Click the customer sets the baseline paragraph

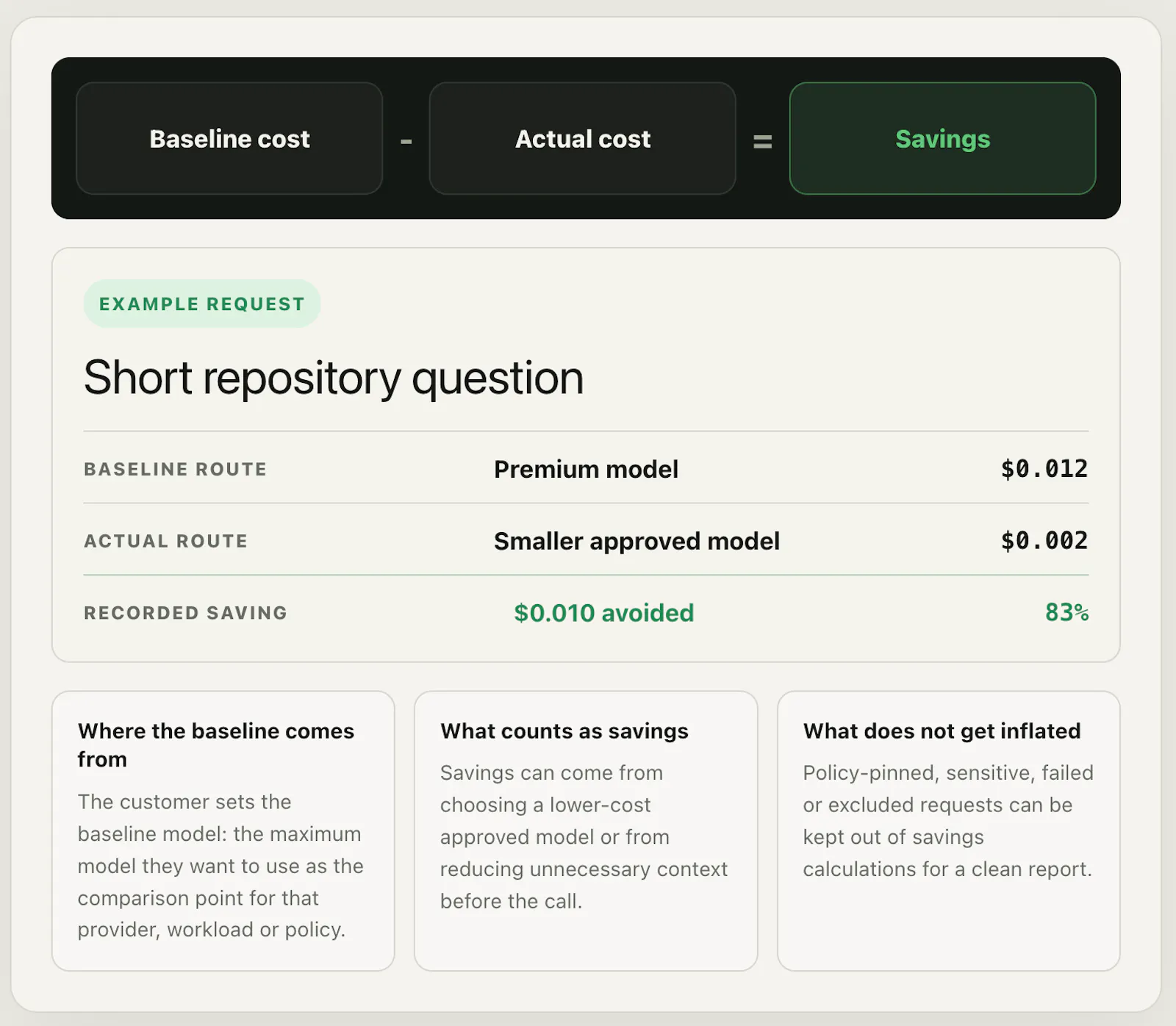tap(220, 866)
